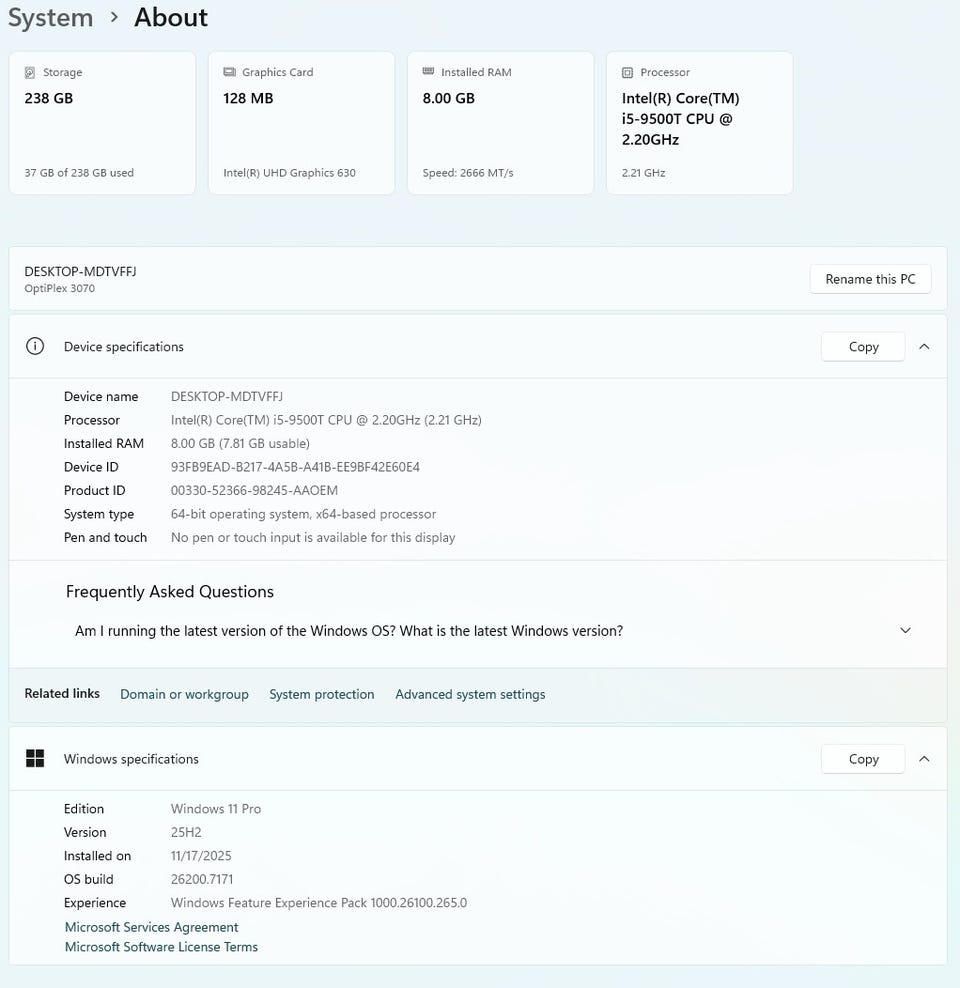The height and width of the screenshot is (988, 960).
Task: Go back to System in breadcrumb
Action: pyautogui.click(x=50, y=18)
